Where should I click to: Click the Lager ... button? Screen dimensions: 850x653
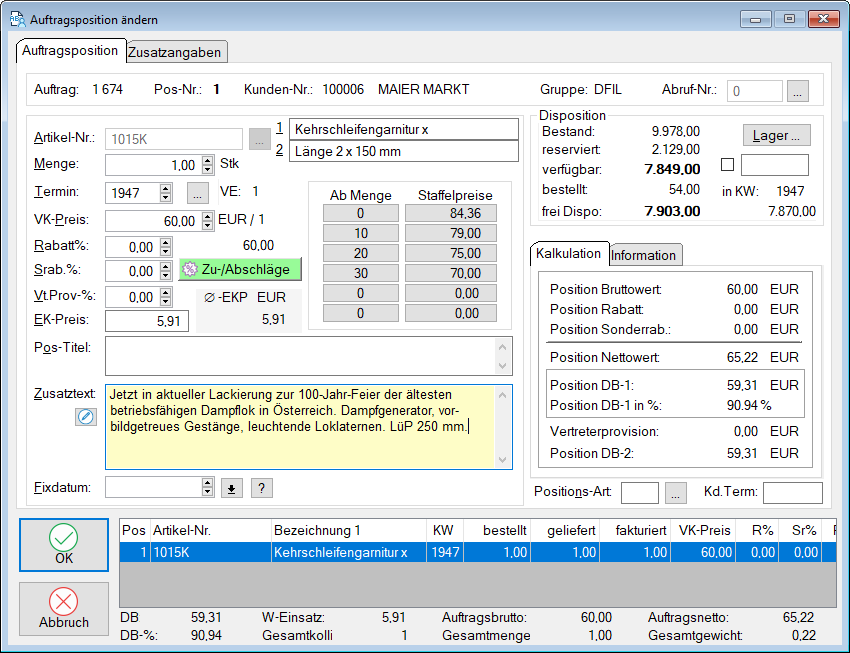[x=776, y=135]
